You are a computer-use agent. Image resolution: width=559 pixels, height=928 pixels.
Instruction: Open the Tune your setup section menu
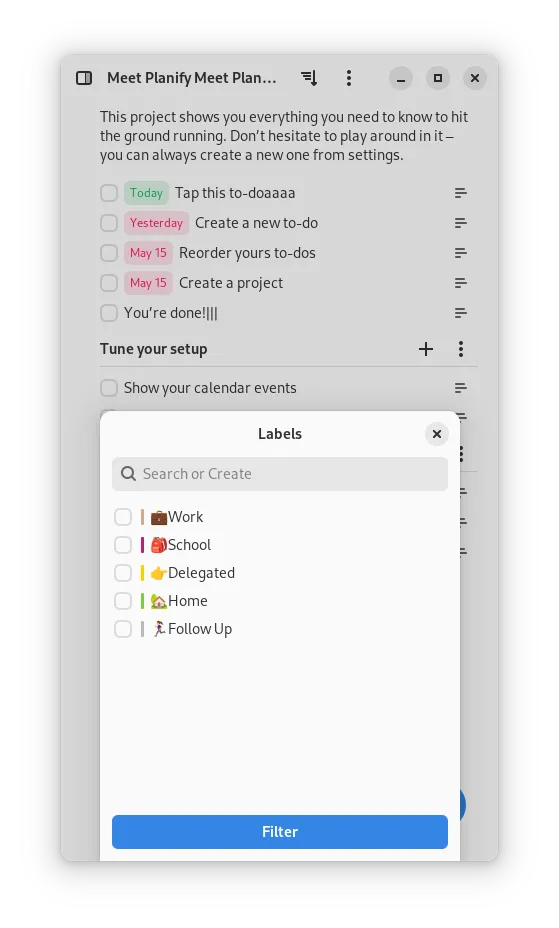(x=461, y=349)
